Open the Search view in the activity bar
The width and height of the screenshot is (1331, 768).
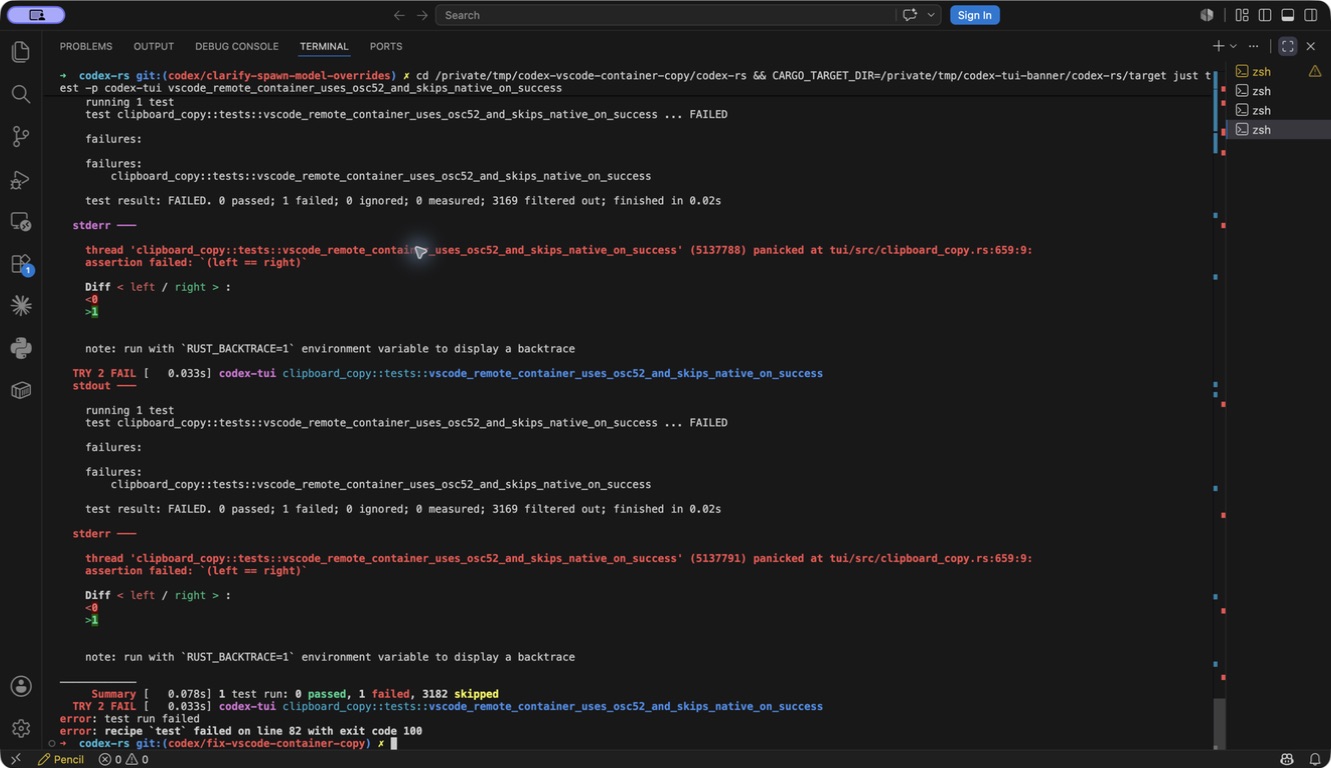20,94
